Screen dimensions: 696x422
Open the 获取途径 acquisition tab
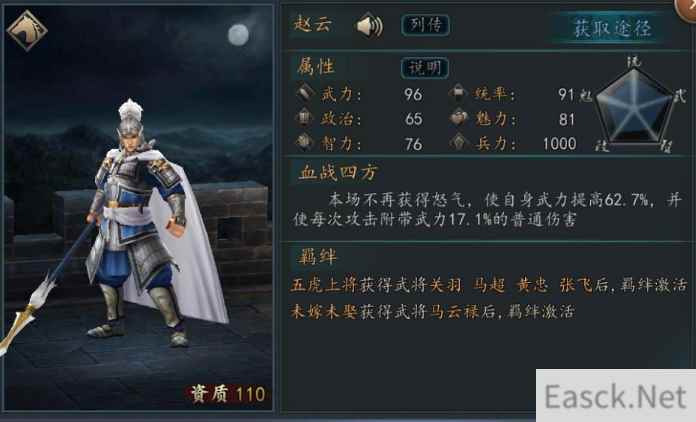(x=612, y=28)
